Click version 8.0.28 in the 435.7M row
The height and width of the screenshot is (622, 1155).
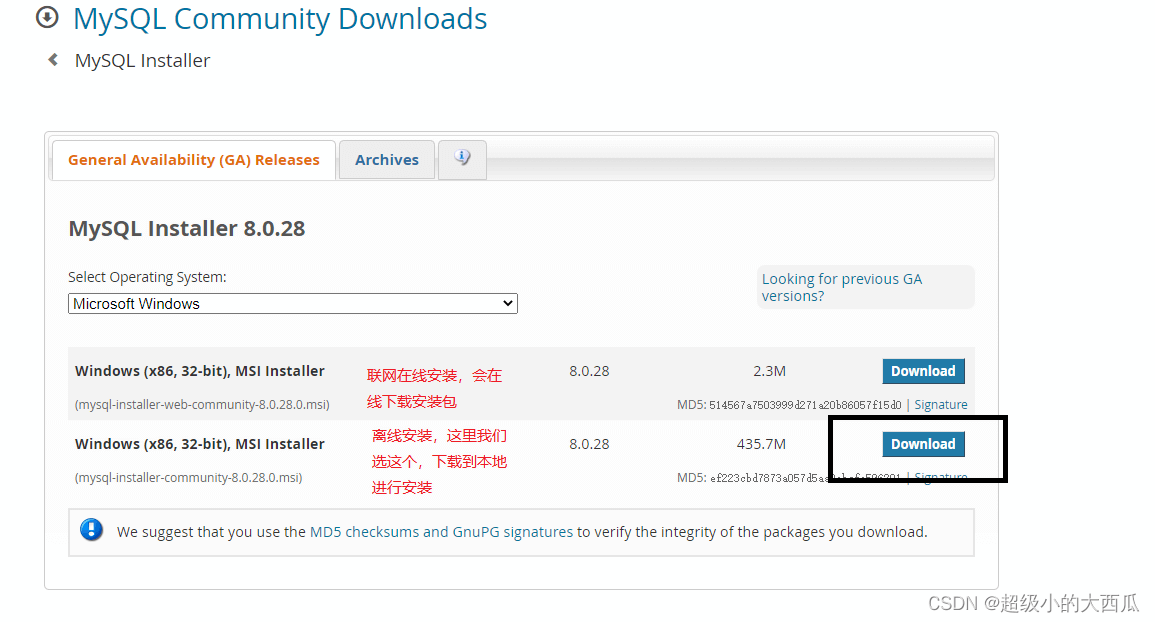(589, 444)
